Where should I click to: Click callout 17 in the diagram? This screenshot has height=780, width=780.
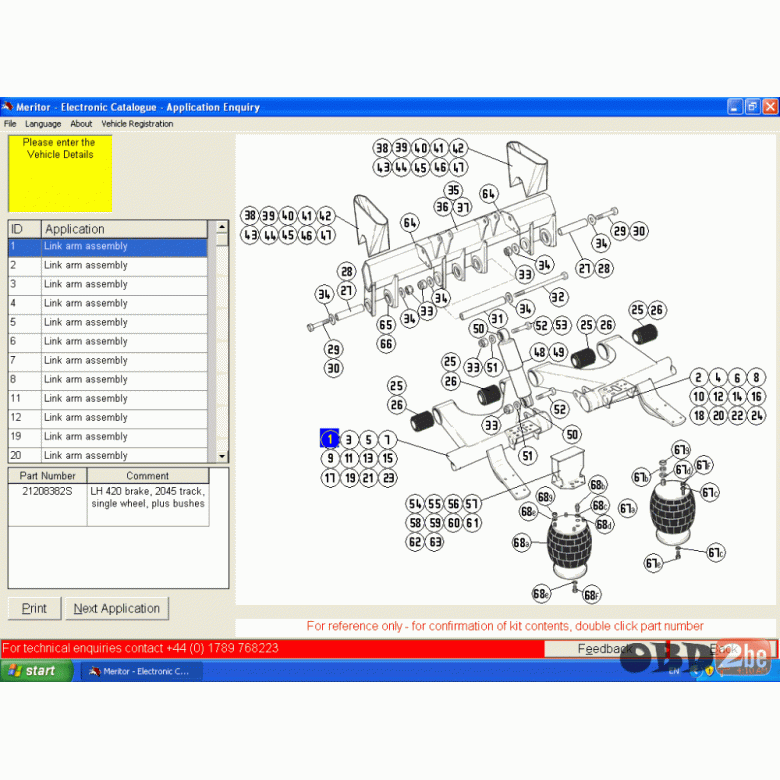point(330,478)
